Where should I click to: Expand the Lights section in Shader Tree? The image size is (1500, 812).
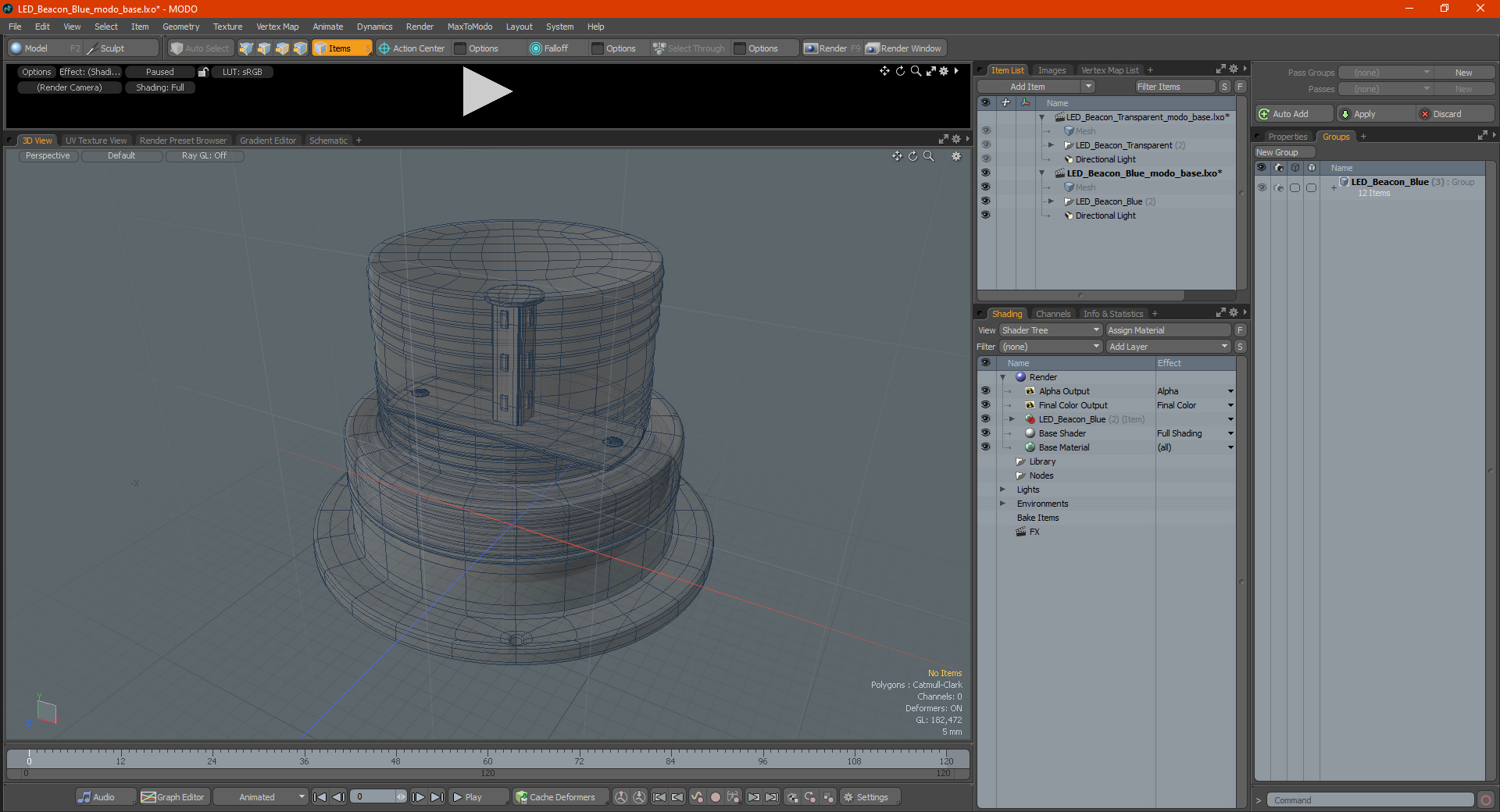[x=1003, y=490]
